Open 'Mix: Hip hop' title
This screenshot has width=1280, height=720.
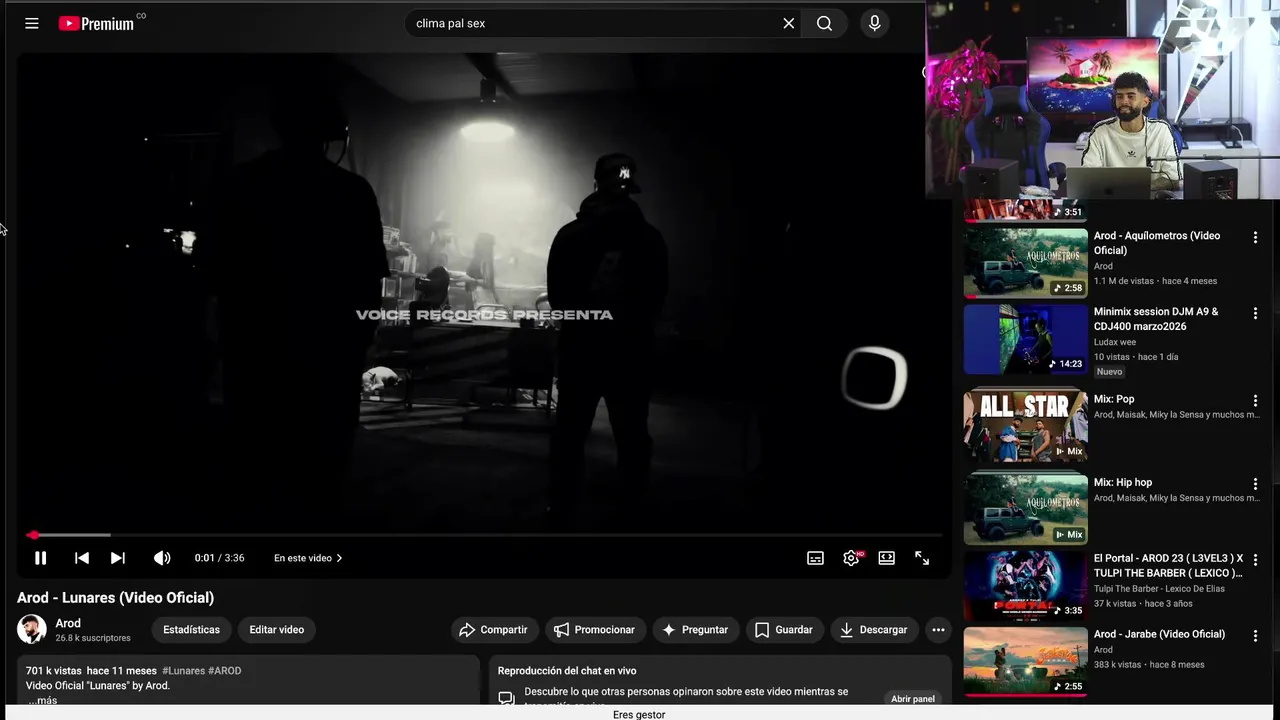(x=1123, y=482)
